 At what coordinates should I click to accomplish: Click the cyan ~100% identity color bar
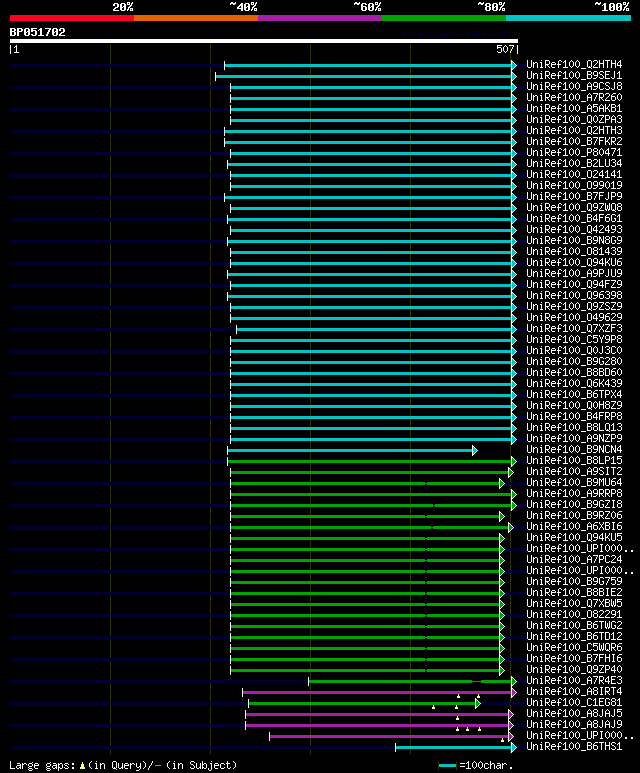click(x=569, y=18)
